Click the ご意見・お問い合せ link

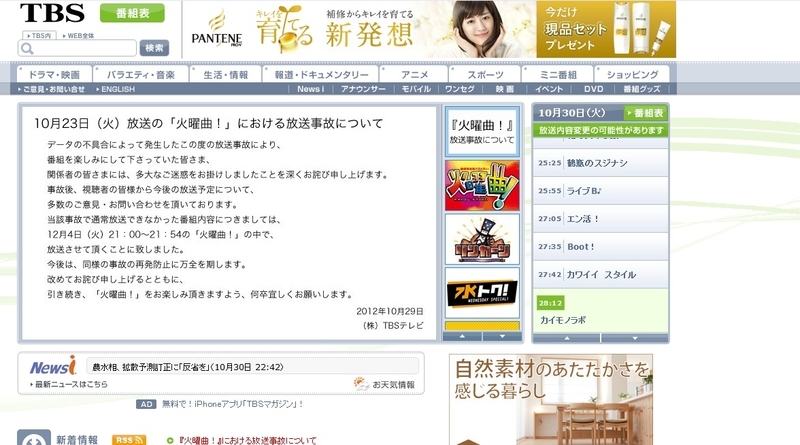pyautogui.click(x=52, y=89)
